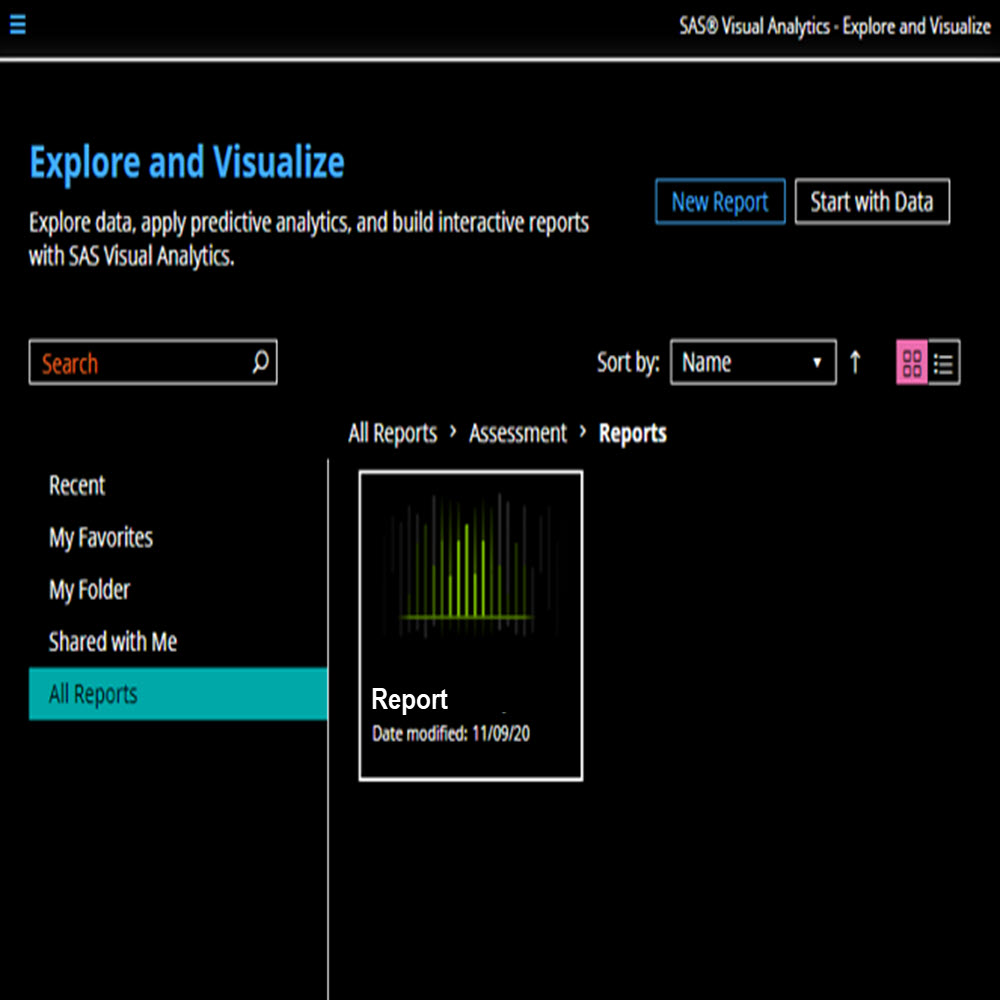The image size is (1000, 1000).
Task: Focus the Search text field
Action: click(x=140, y=363)
